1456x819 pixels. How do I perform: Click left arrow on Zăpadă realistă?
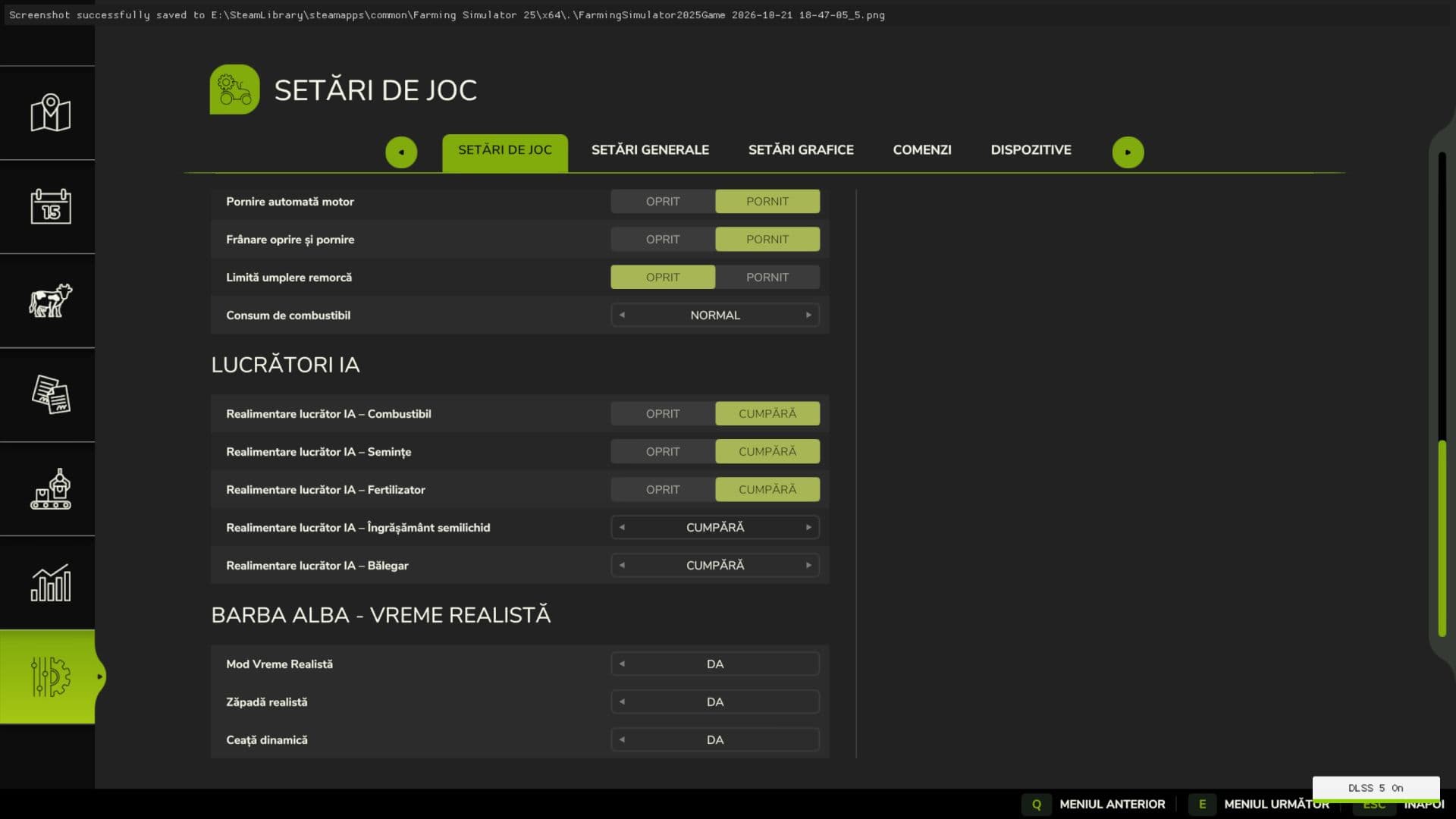(x=622, y=701)
